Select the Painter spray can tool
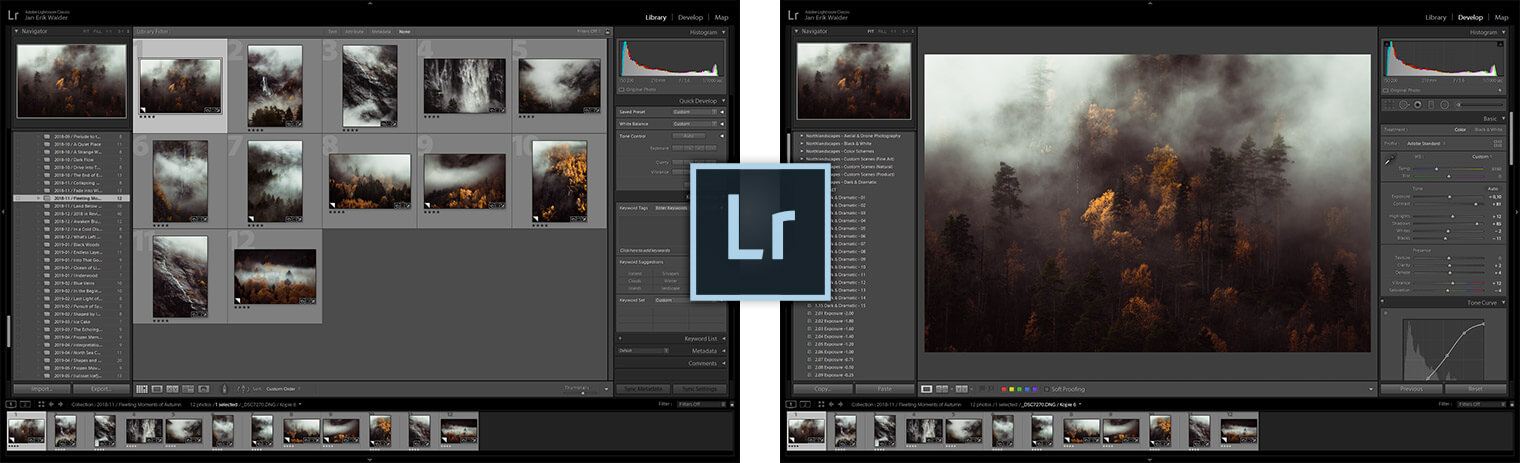This screenshot has width=1520, height=463. coord(224,389)
